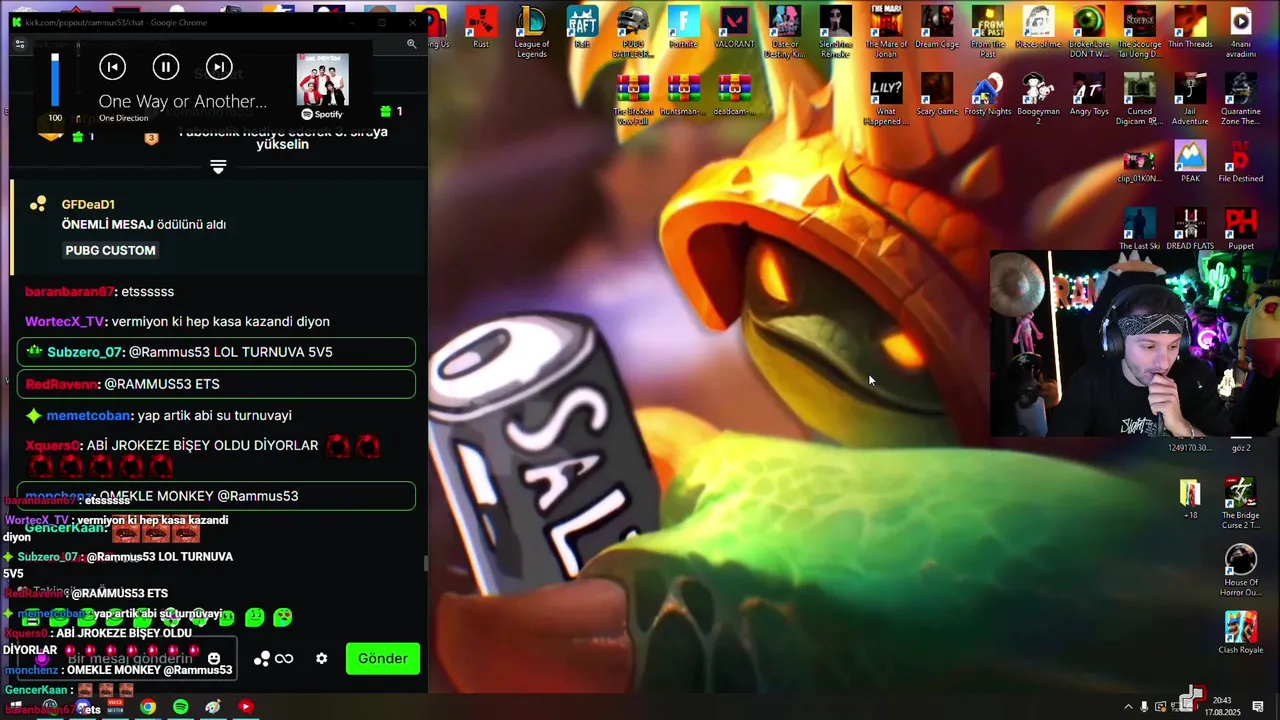Screen dimensions: 1280x720
Task: Launch the Jail Adventure icon
Action: point(1190,98)
